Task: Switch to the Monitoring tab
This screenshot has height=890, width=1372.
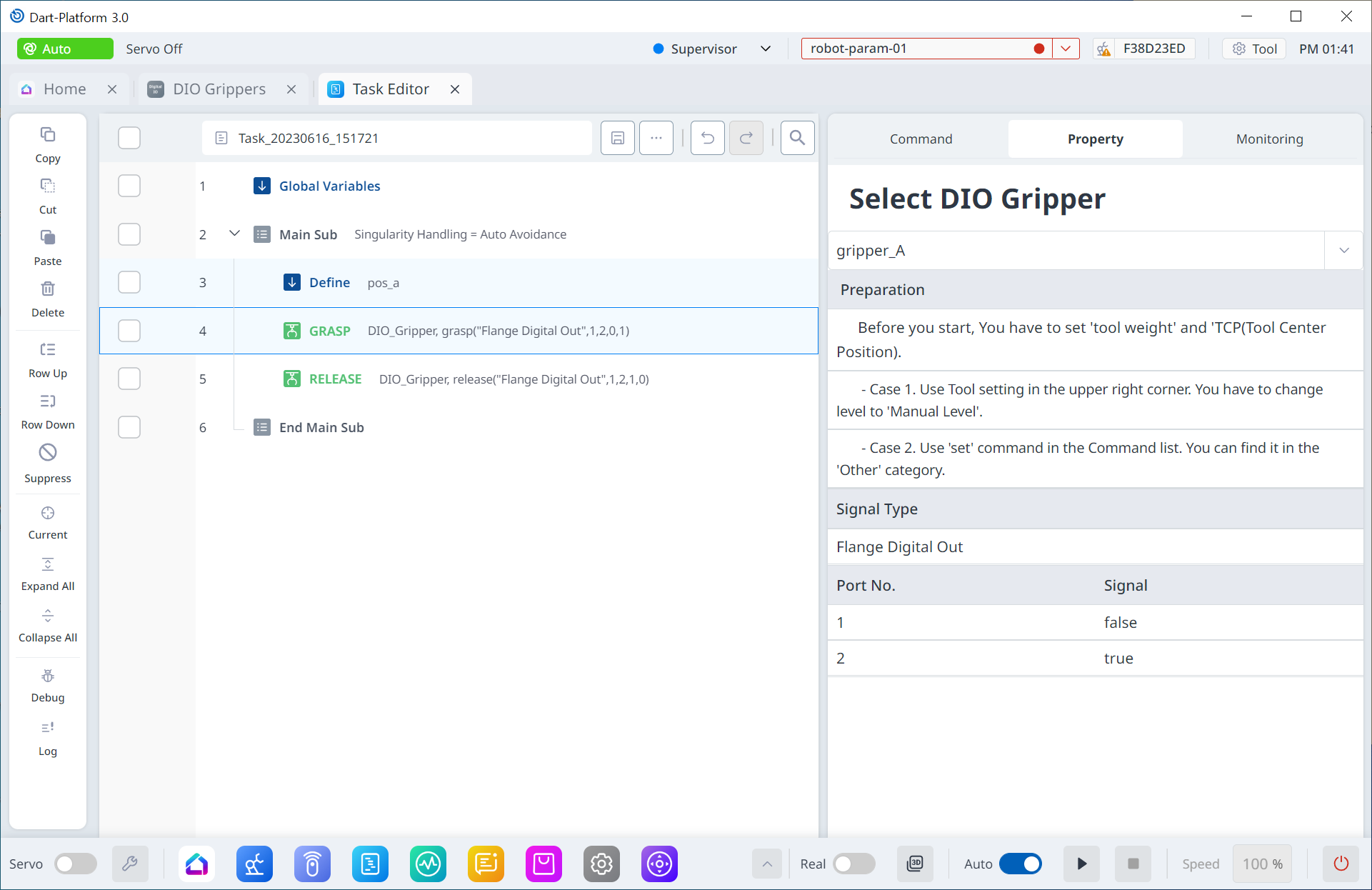Action: coord(1269,139)
